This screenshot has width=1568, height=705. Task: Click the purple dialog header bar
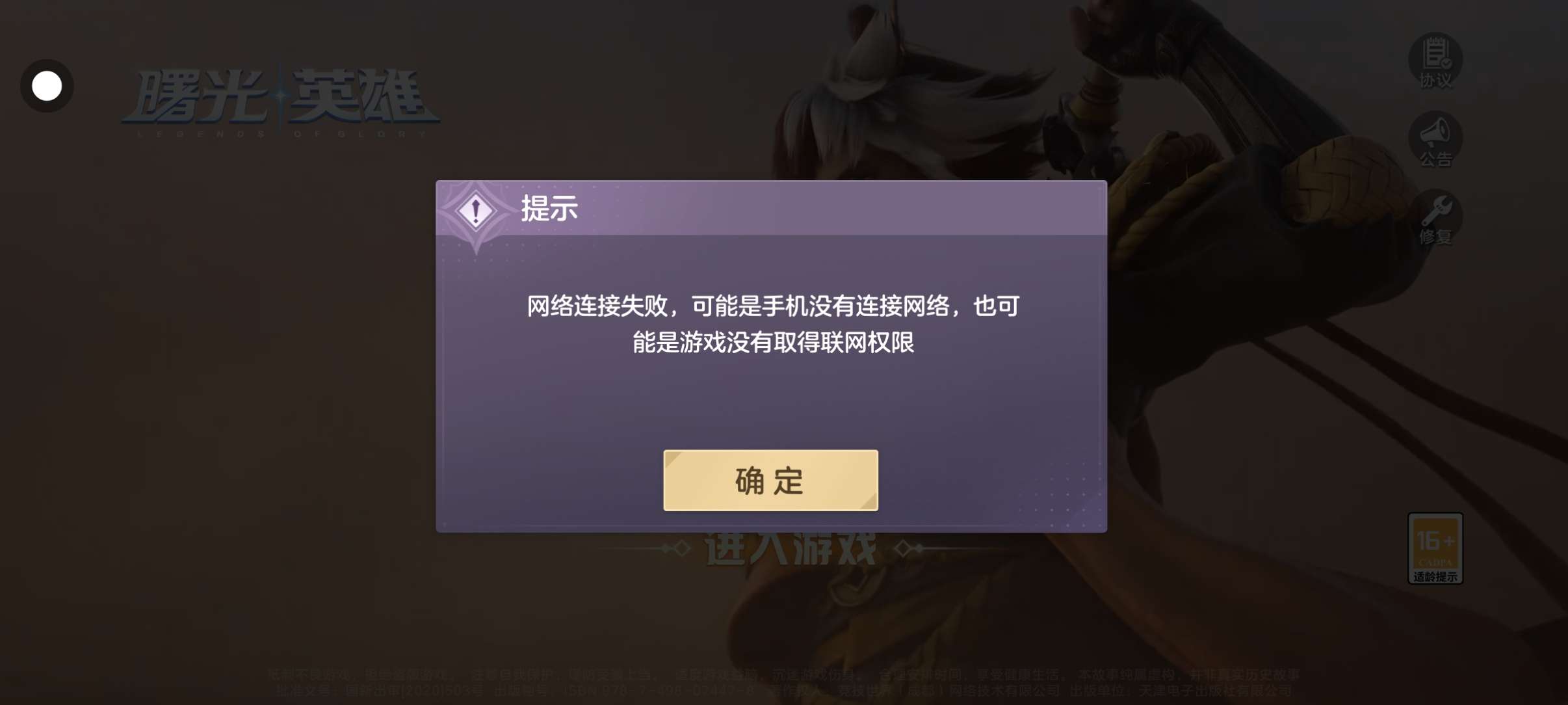[x=771, y=208]
